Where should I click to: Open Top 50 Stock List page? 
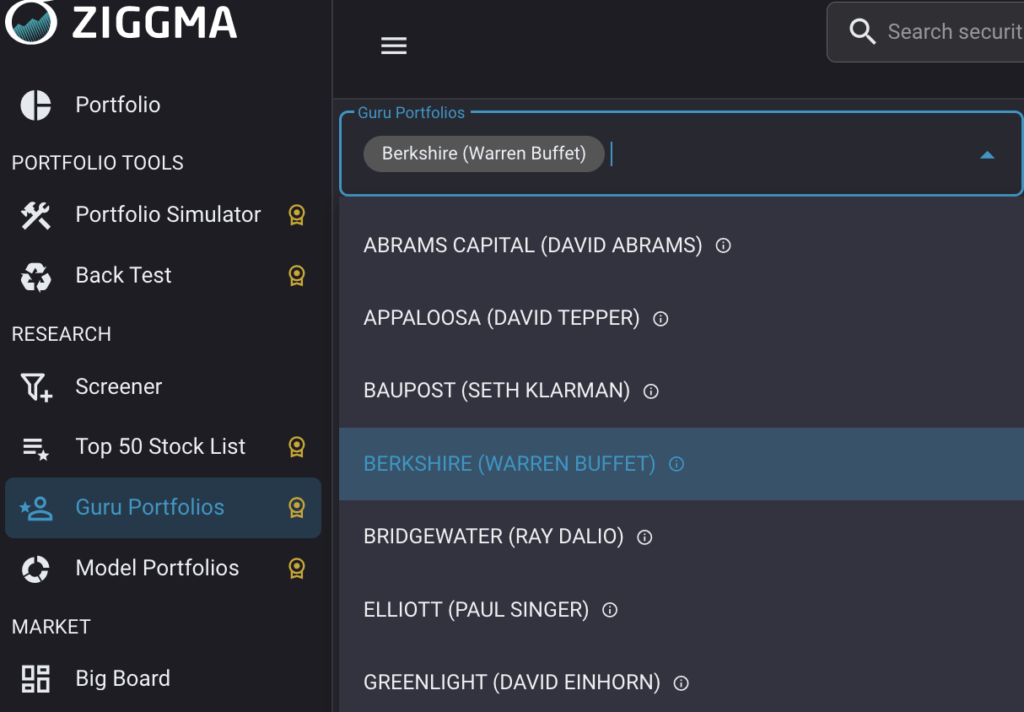tap(160, 447)
